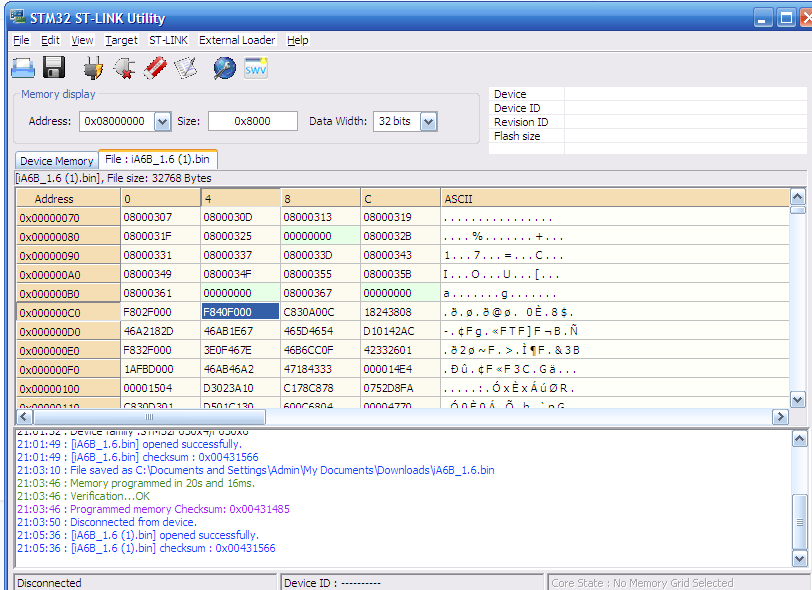Click the log panel scroll-up arrow
This screenshot has height=590, width=812.
coord(800,439)
